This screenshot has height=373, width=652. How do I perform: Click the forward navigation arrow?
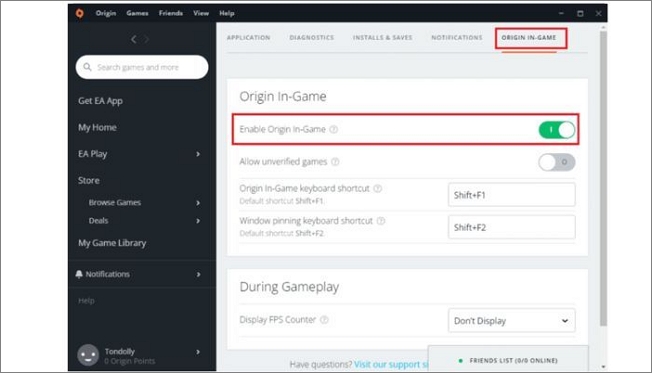click(x=146, y=39)
